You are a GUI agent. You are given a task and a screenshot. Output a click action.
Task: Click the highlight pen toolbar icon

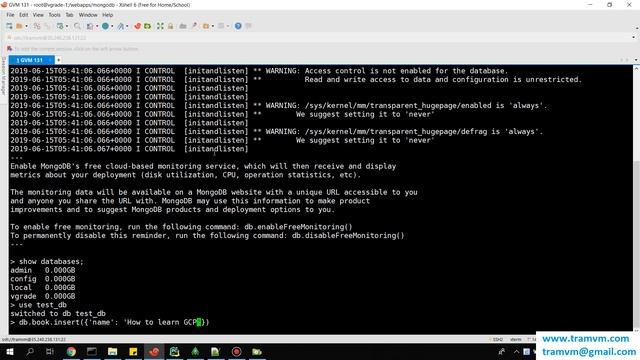tap(194, 26)
